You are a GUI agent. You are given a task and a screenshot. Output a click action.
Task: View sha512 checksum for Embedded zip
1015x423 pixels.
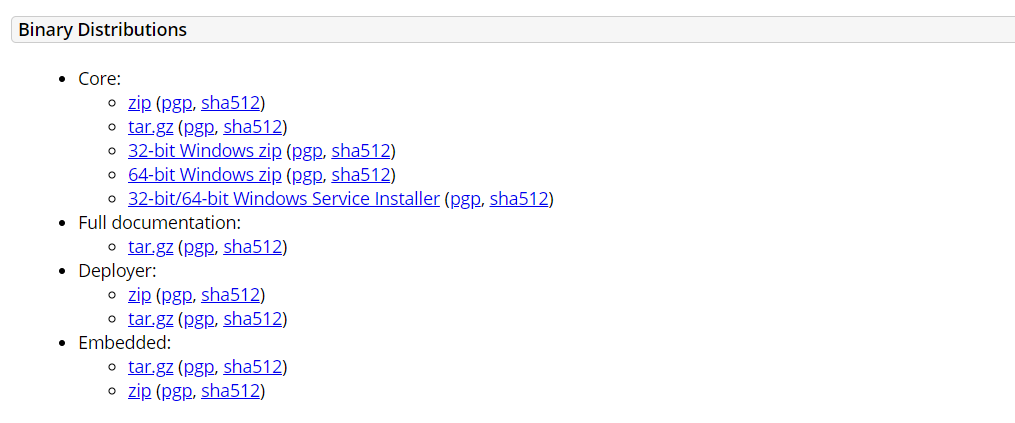tap(230, 391)
